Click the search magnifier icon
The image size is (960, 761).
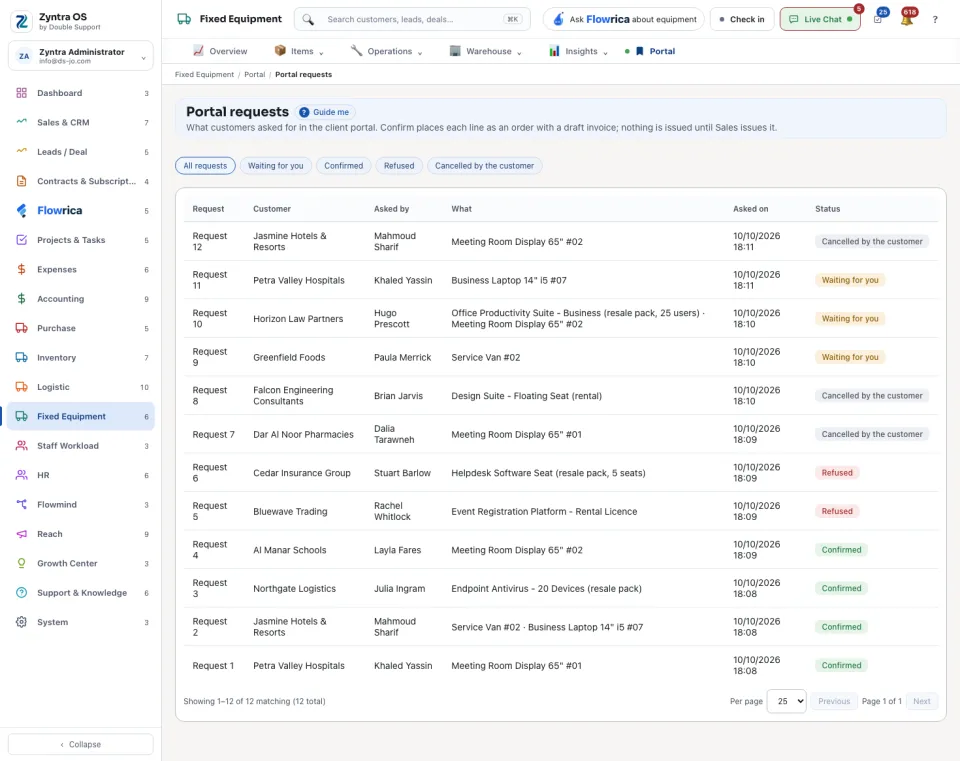308,20
